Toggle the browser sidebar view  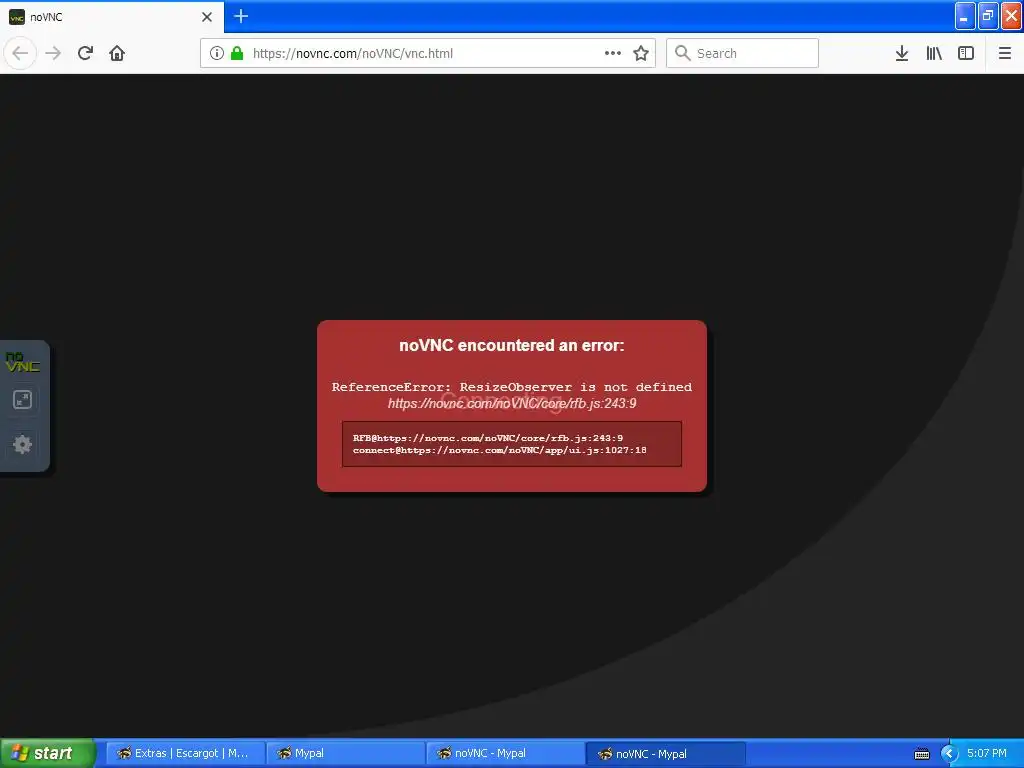(x=966, y=53)
